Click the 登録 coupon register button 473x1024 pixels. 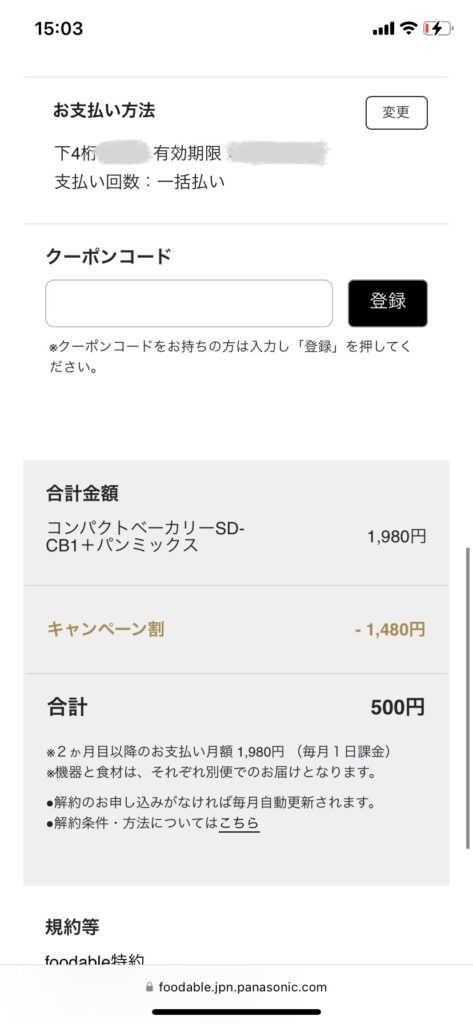(387, 303)
